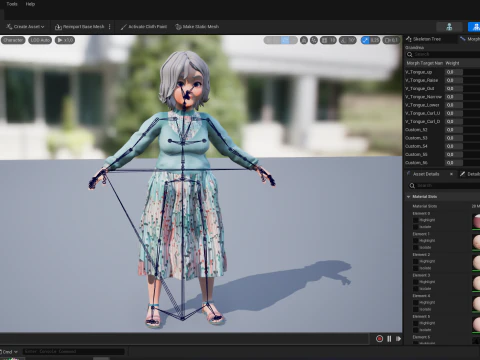480x360 pixels.
Task: Switch to the Skeleton editor mode icon
Action: [x=449, y=27]
